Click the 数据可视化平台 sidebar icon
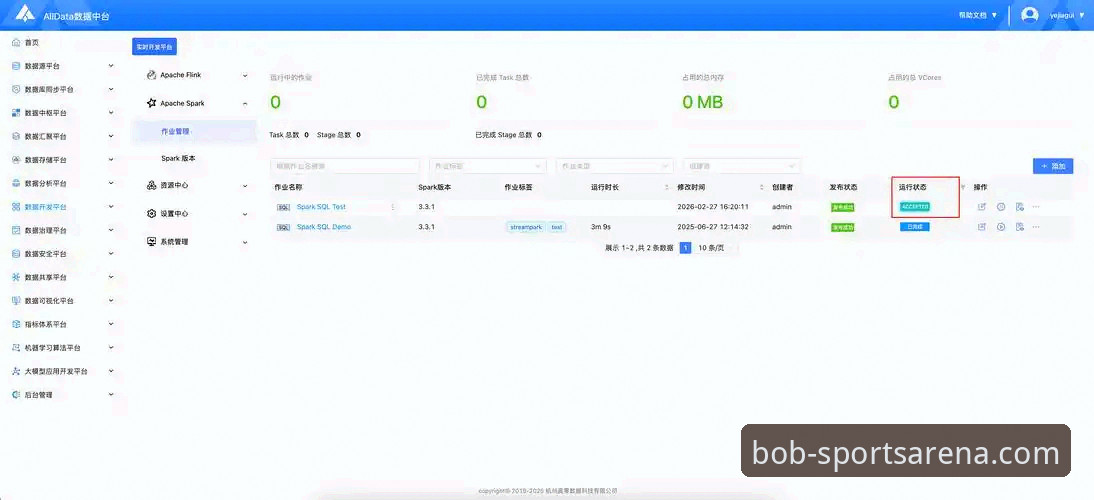1094x500 pixels. pos(17,301)
